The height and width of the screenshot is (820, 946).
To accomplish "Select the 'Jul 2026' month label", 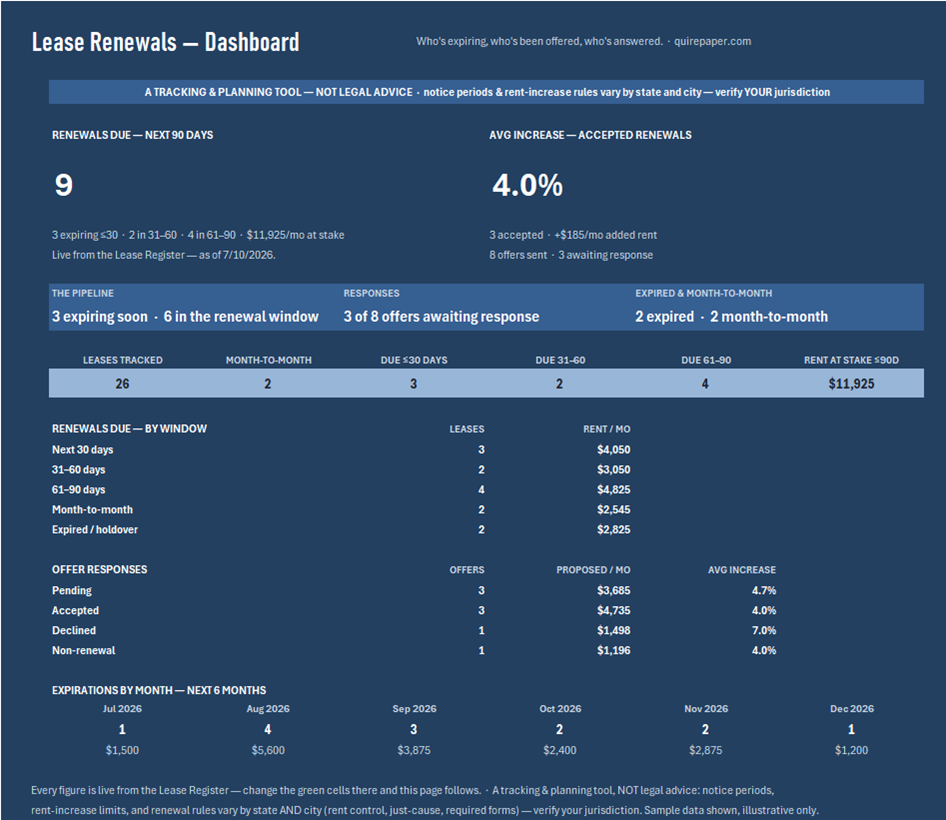I will click(x=122, y=708).
